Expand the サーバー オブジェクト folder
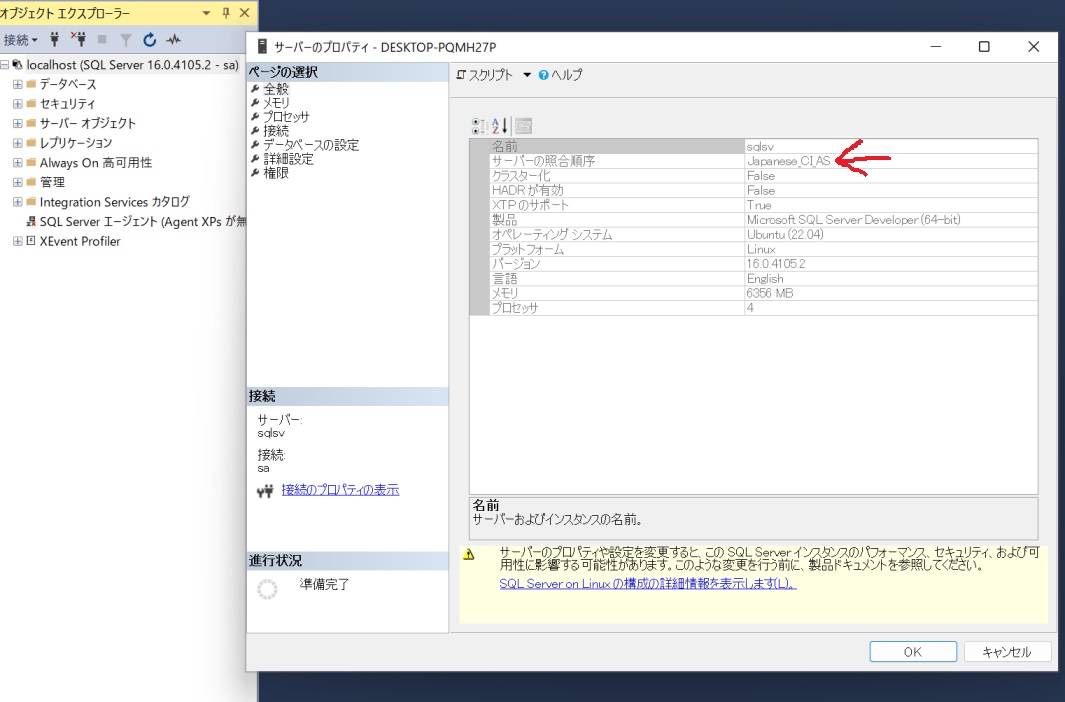The width and height of the screenshot is (1065, 702). click(x=18, y=124)
